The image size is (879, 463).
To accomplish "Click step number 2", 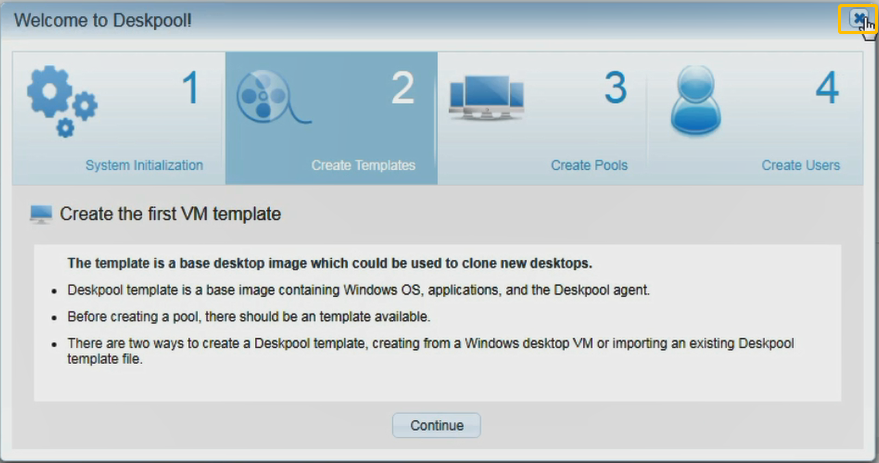I will coord(403,88).
